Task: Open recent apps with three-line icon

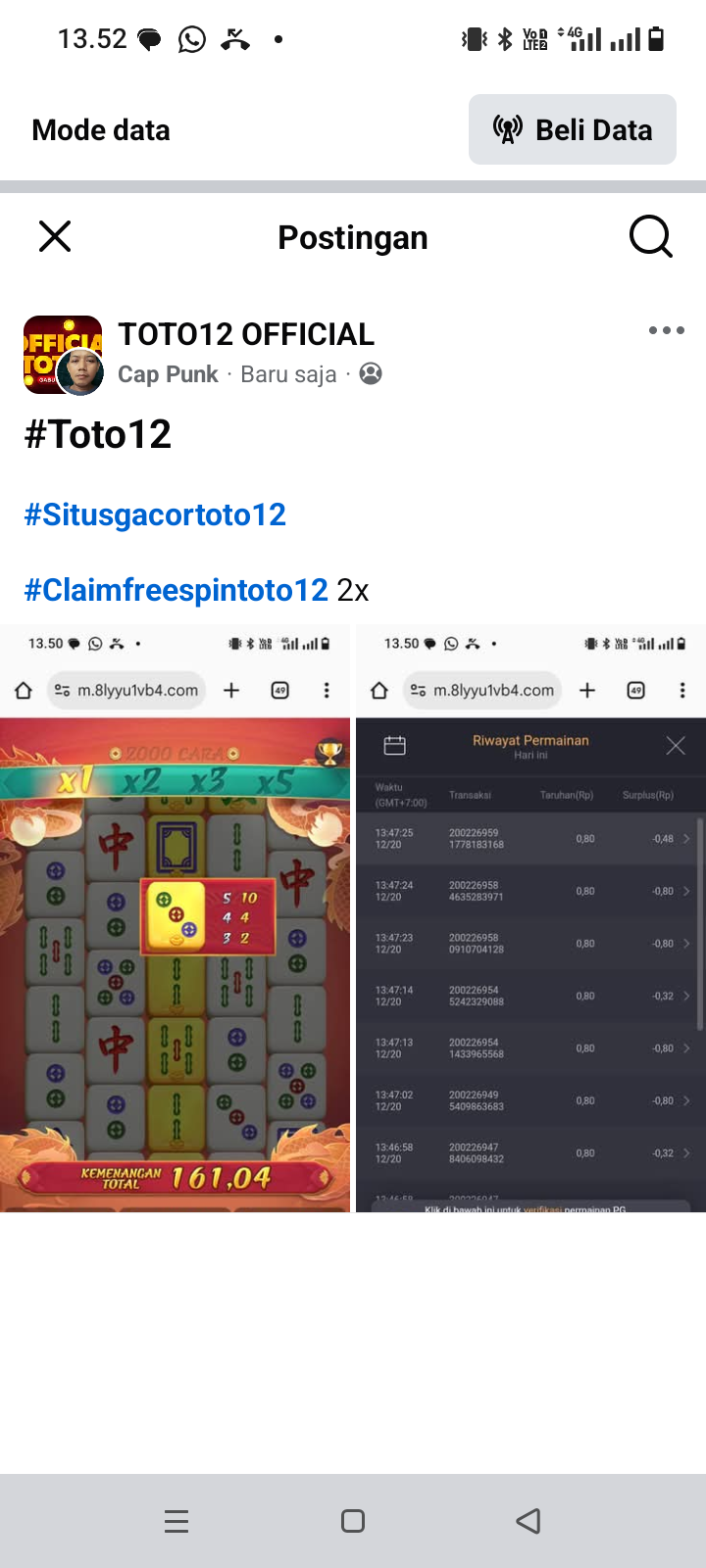Action: pyautogui.click(x=176, y=1521)
